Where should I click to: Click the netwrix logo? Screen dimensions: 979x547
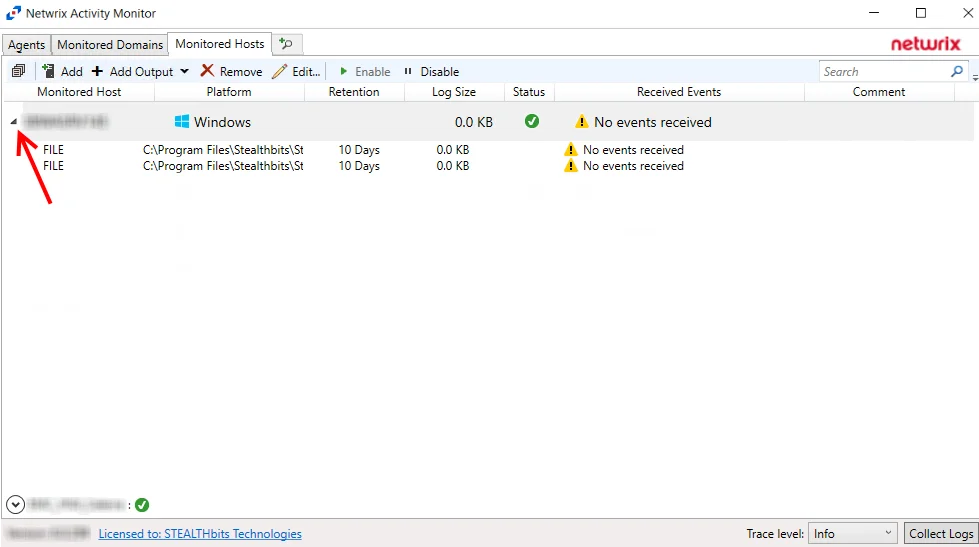pos(925,44)
